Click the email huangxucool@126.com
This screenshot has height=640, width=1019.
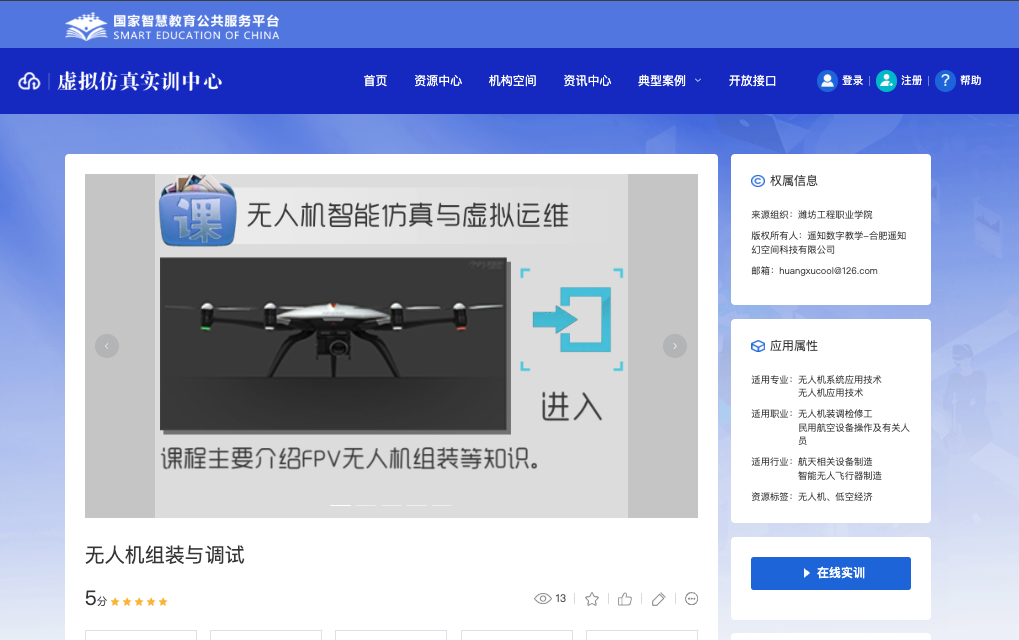(829, 271)
